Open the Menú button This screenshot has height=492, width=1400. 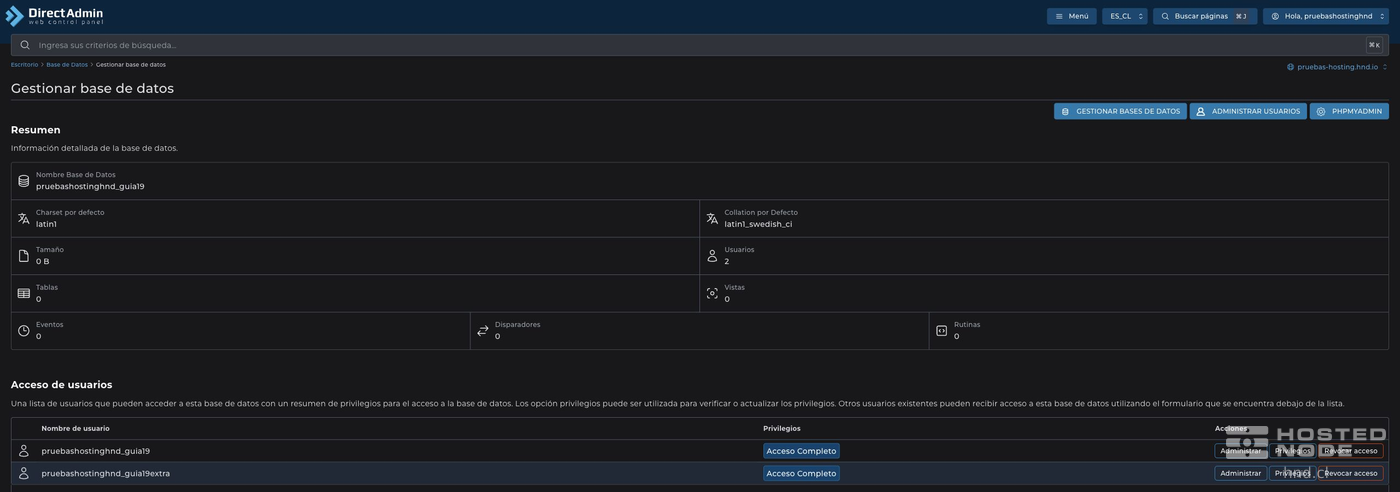[1072, 16]
